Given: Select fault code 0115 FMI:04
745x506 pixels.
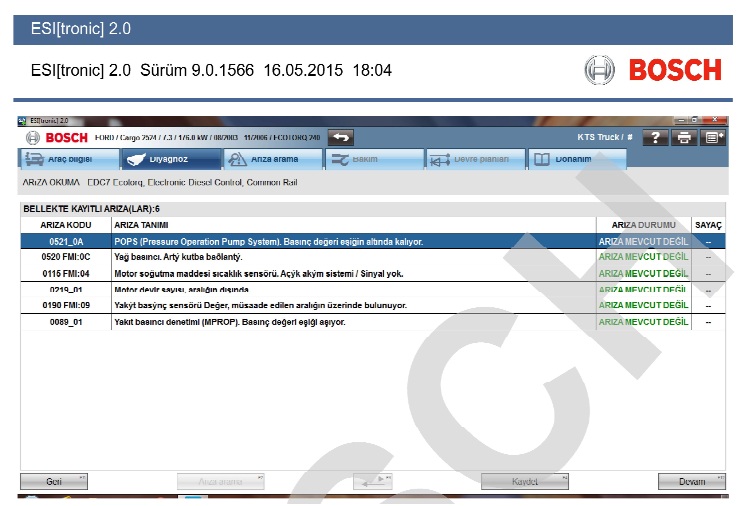Looking at the screenshot, I should click(373, 274).
